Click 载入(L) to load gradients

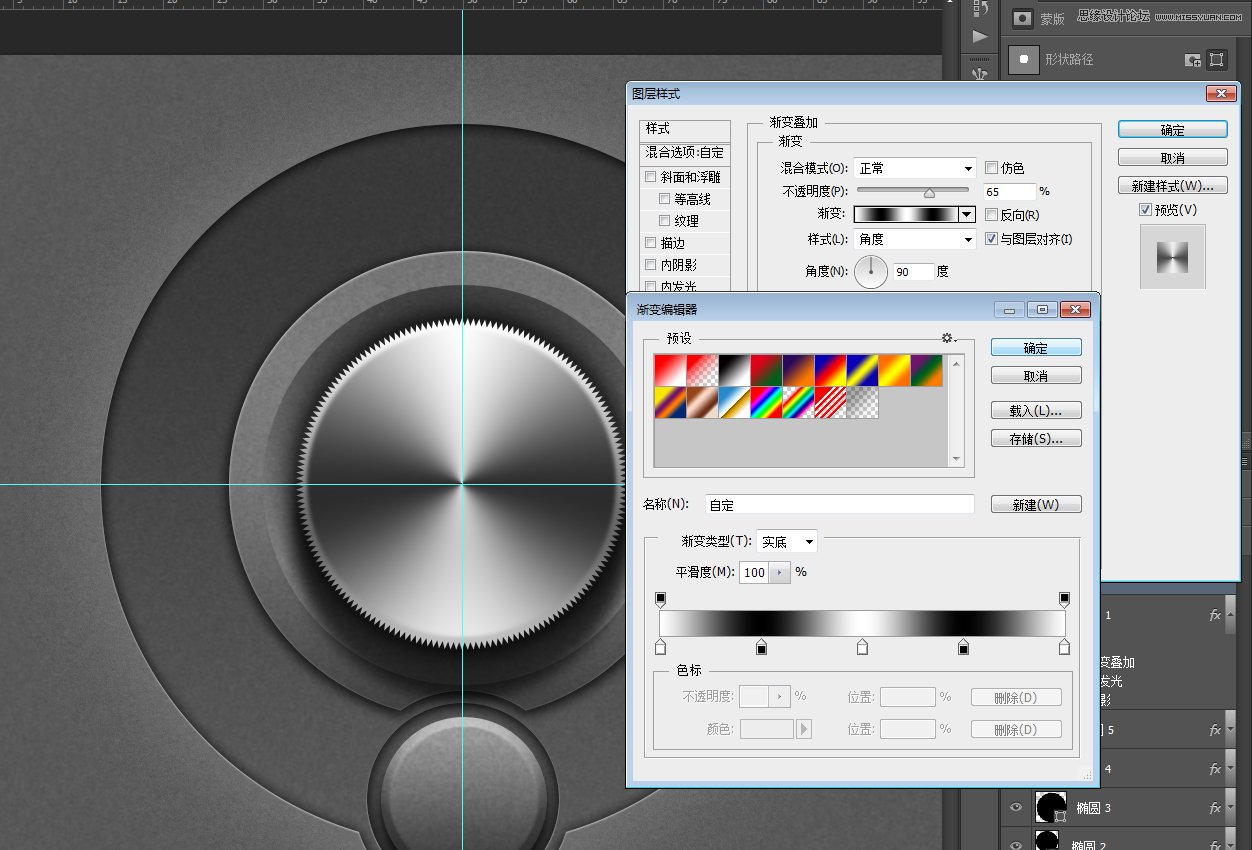tap(1036, 410)
